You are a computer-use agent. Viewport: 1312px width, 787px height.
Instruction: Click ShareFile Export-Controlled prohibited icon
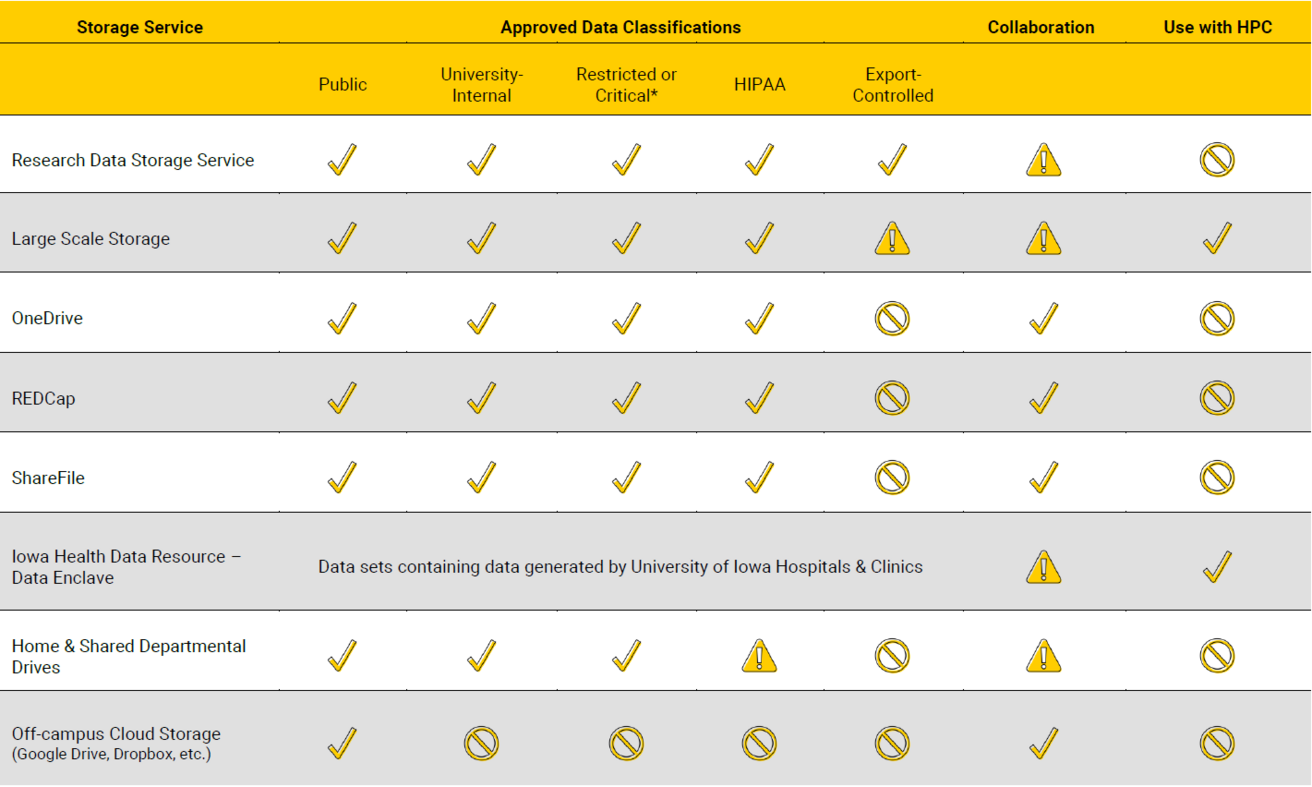(x=891, y=478)
